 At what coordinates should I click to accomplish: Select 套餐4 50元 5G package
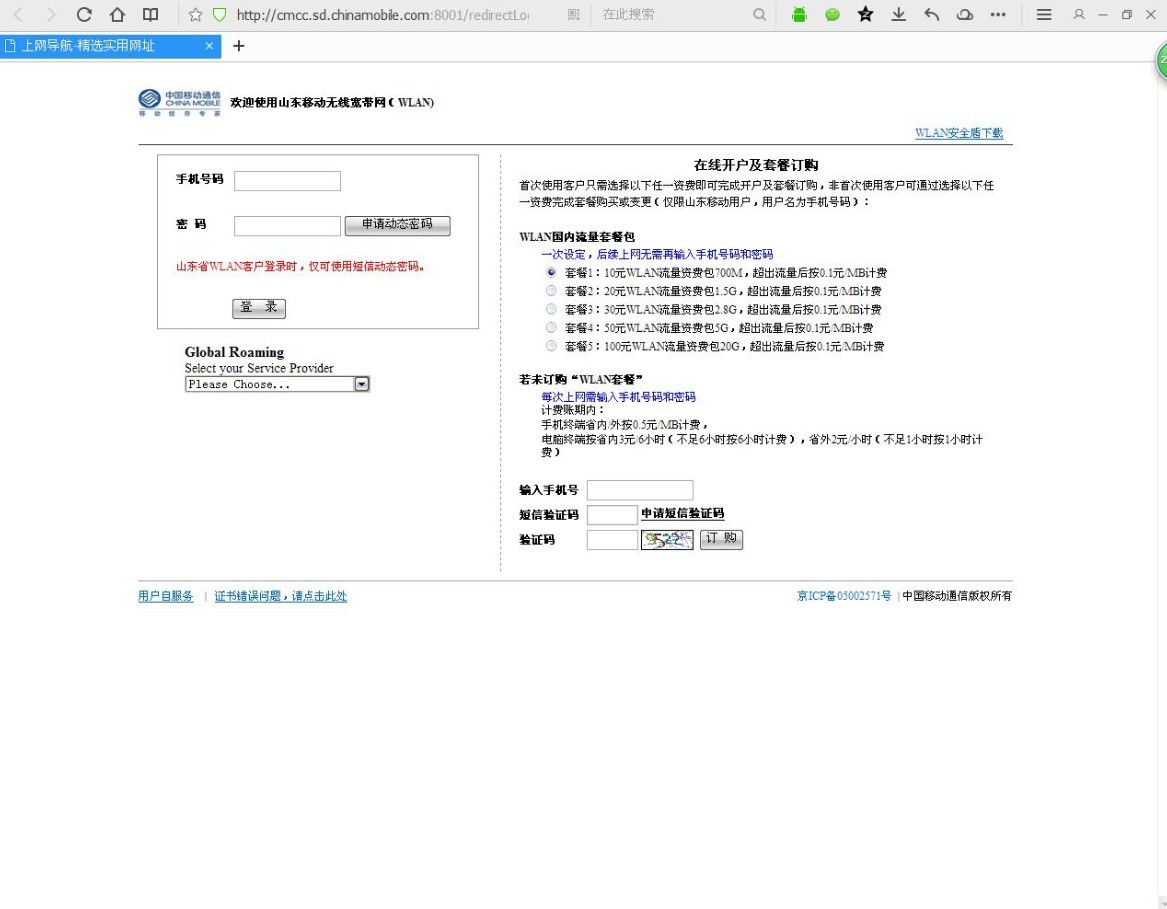551,328
